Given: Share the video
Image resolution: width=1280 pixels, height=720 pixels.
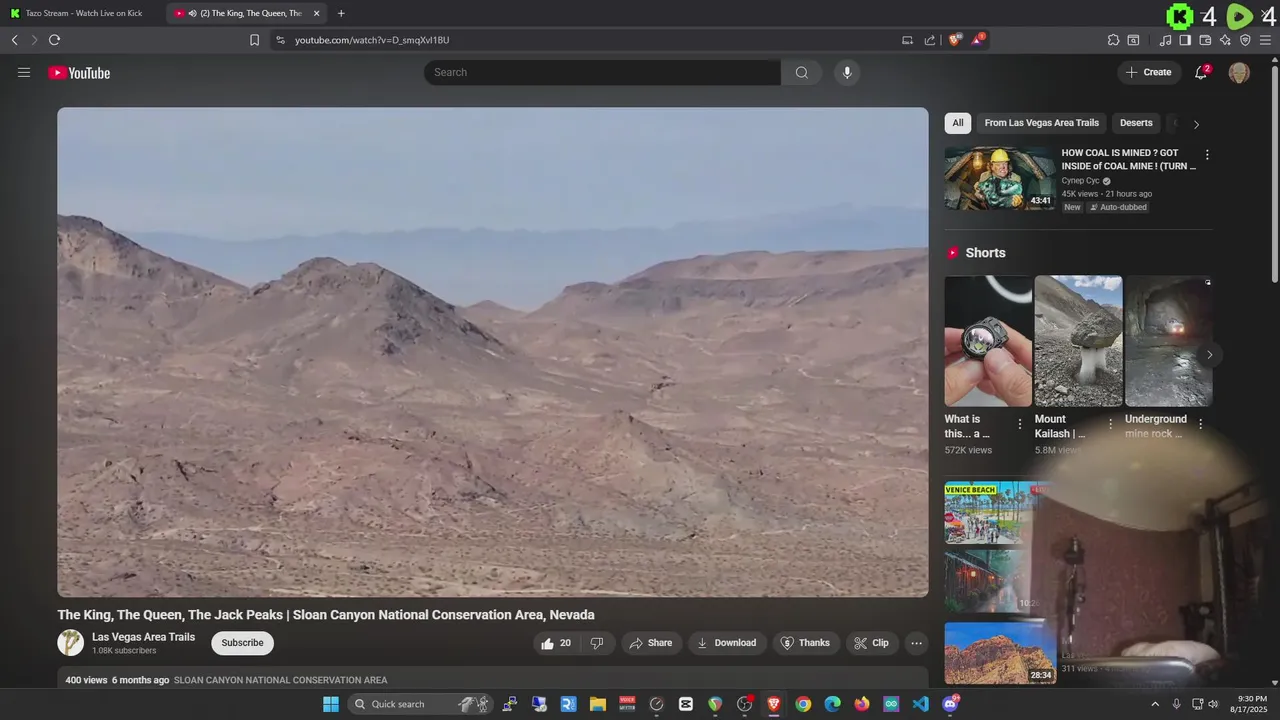Looking at the screenshot, I should 651,643.
